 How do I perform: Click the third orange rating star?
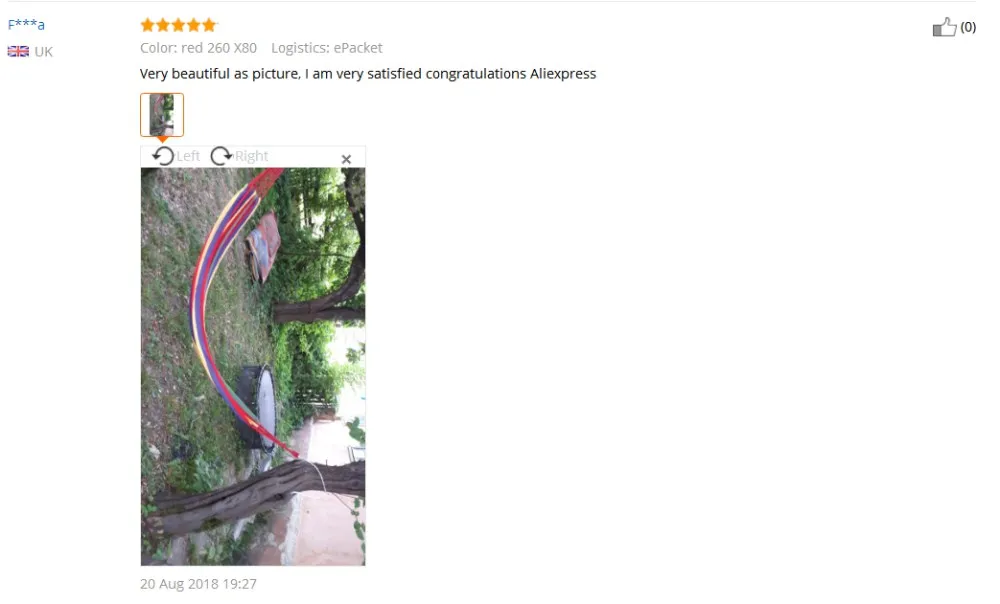[x=178, y=25]
